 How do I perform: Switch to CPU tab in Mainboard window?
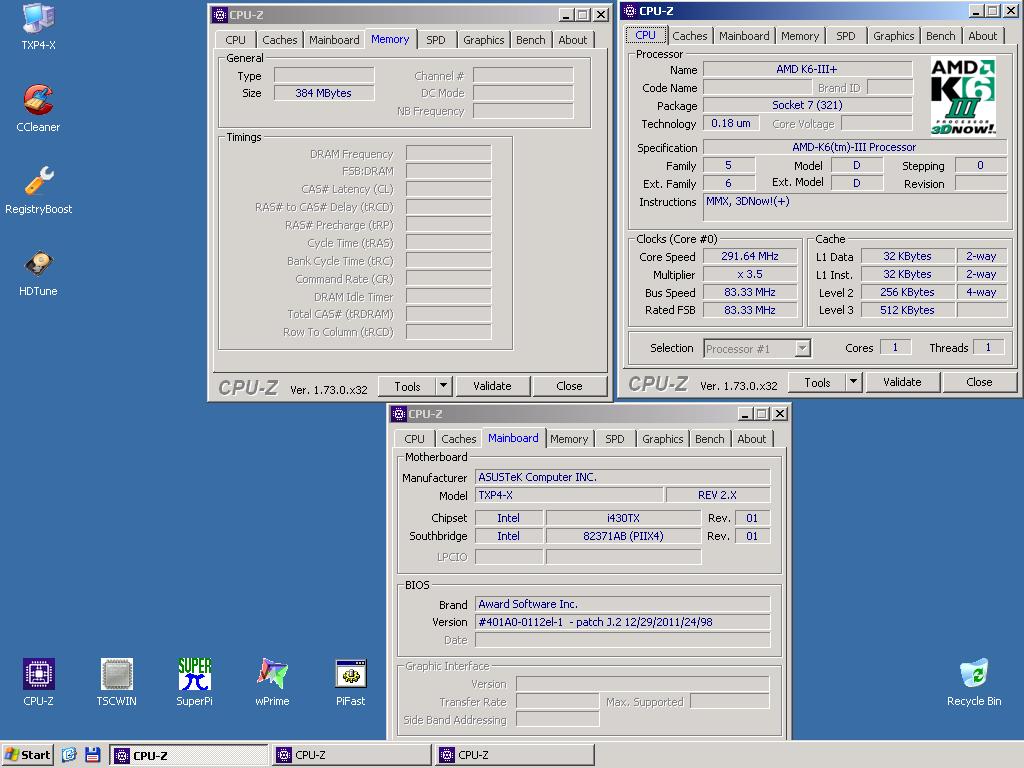(x=414, y=439)
